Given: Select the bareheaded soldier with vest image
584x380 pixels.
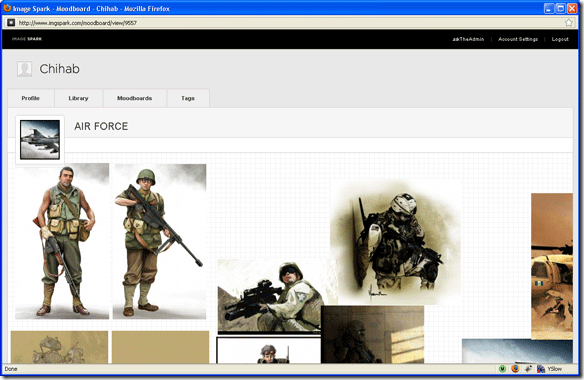Looking at the screenshot, I should 62,241.
